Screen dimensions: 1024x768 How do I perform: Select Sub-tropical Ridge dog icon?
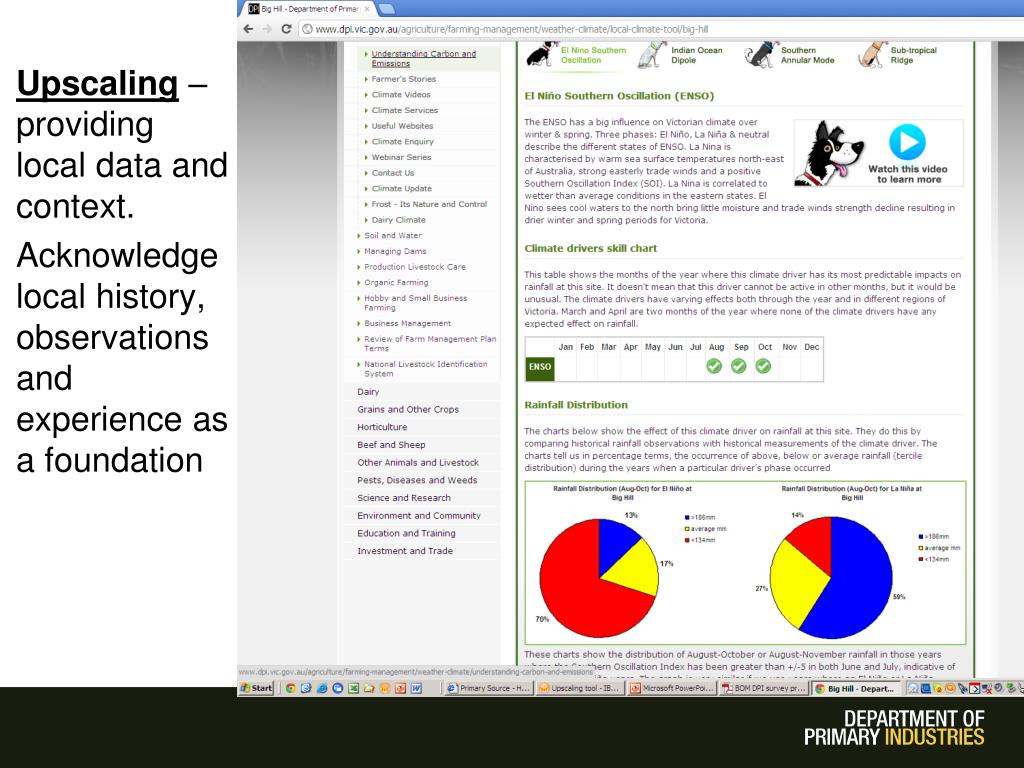coord(872,54)
